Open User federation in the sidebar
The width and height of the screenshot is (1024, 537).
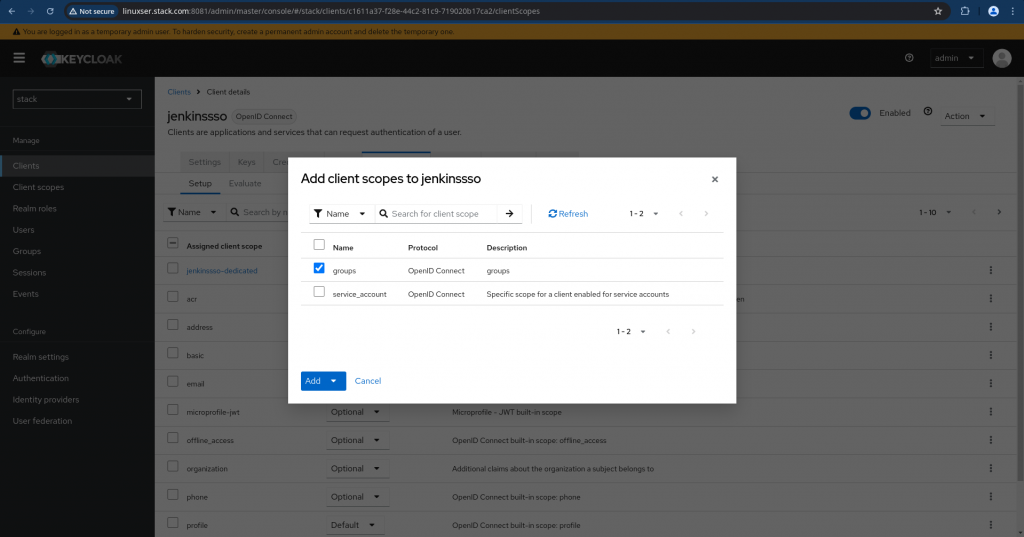(x=77, y=421)
